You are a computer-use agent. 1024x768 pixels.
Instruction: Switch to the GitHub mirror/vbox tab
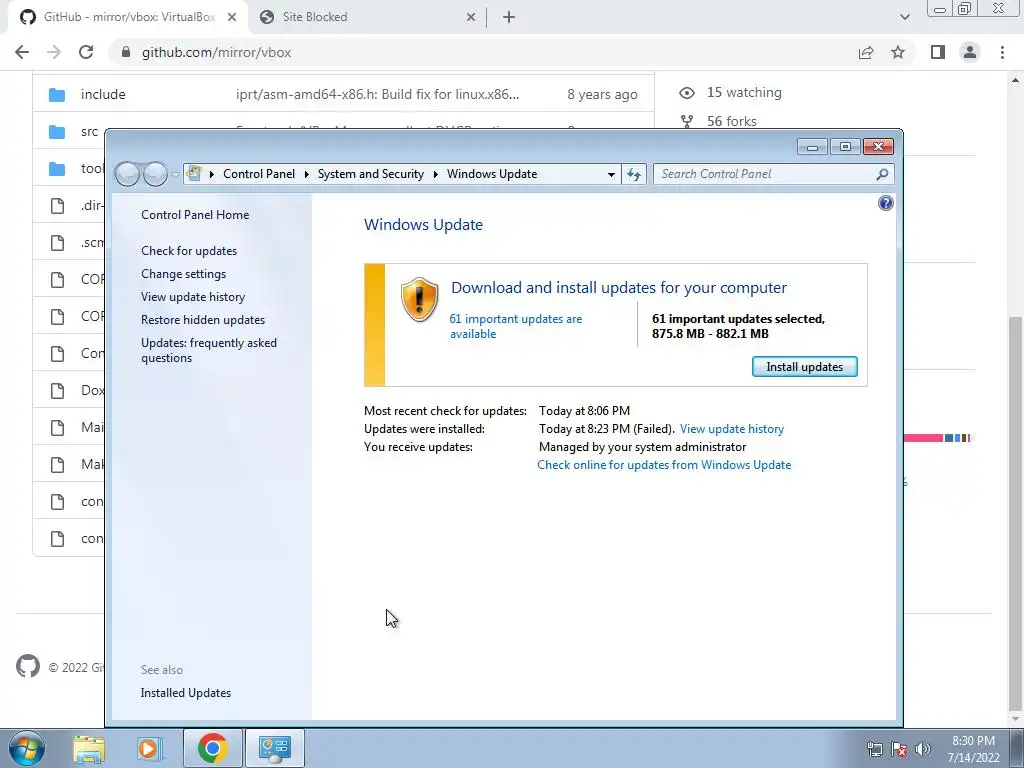pyautogui.click(x=128, y=17)
